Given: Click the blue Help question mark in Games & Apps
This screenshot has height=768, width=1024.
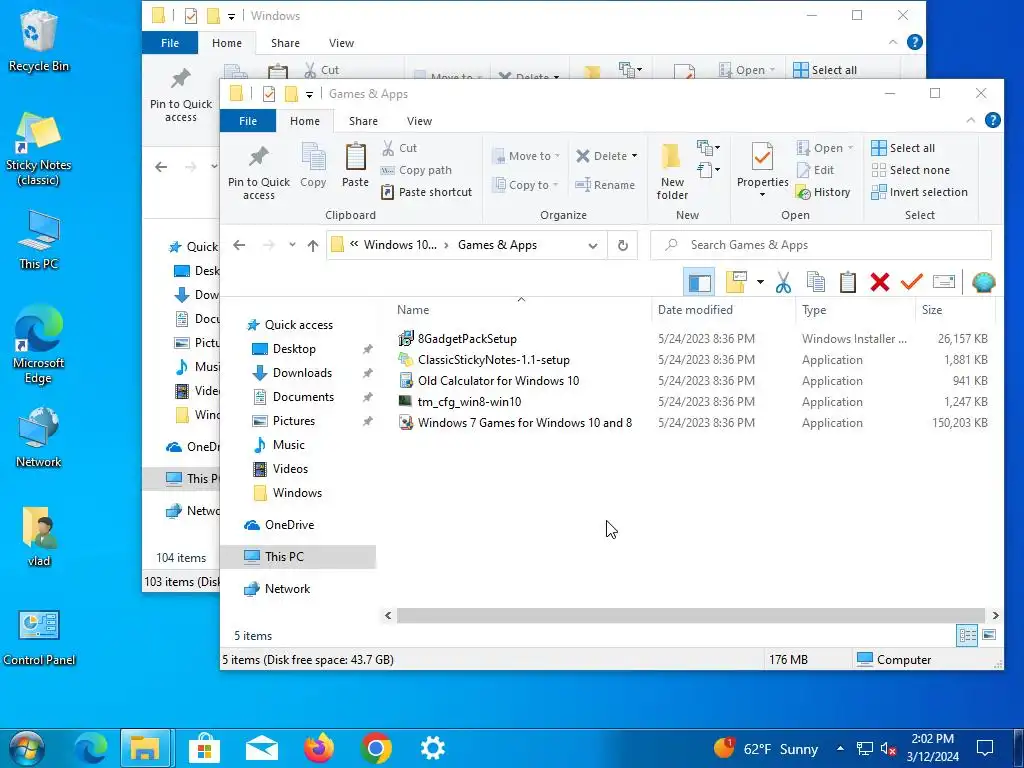Looking at the screenshot, I should coord(992,120).
